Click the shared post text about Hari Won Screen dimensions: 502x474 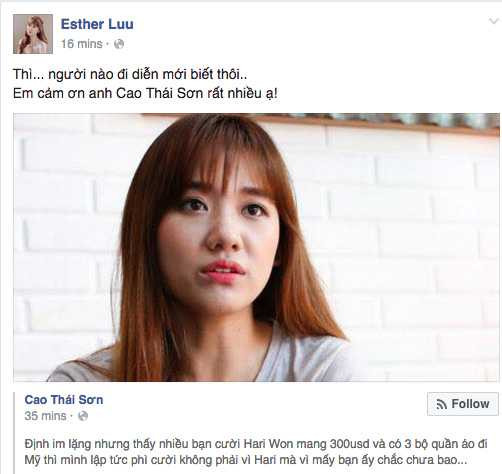[256, 452]
